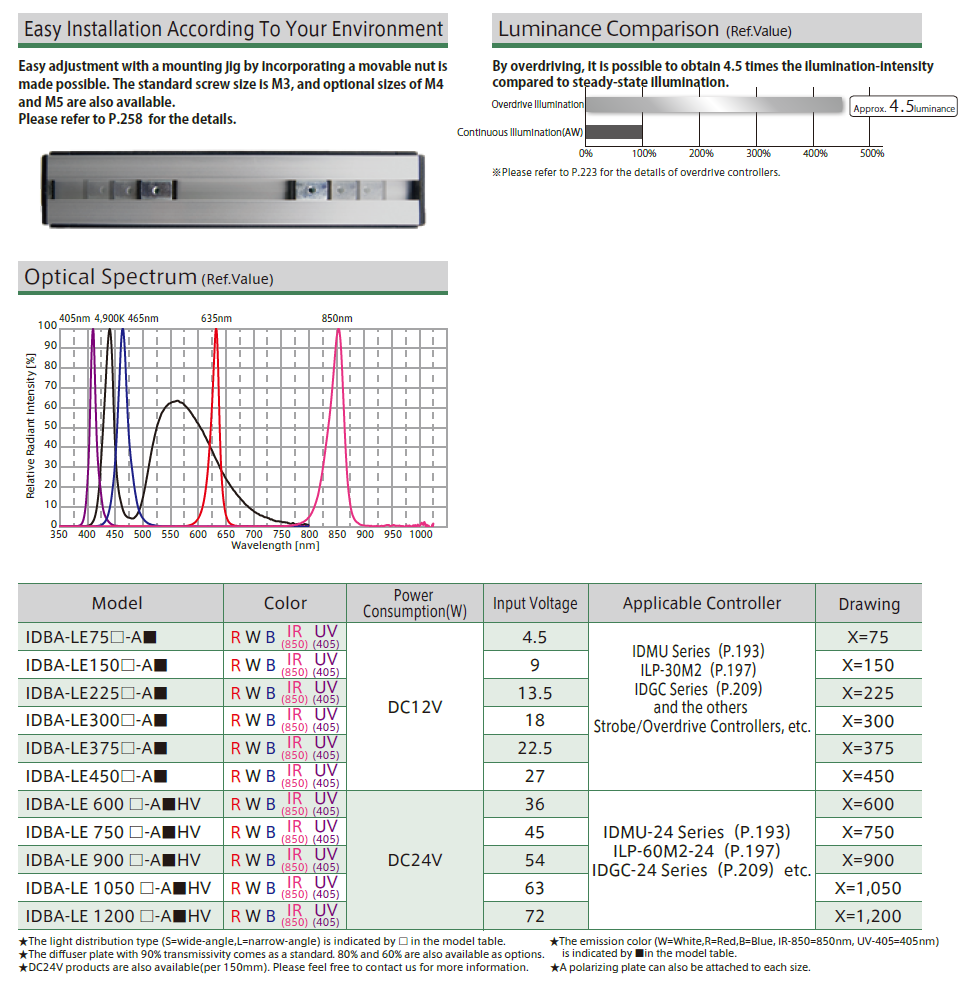Click the 850nm peak label on spectrum

pos(337,318)
